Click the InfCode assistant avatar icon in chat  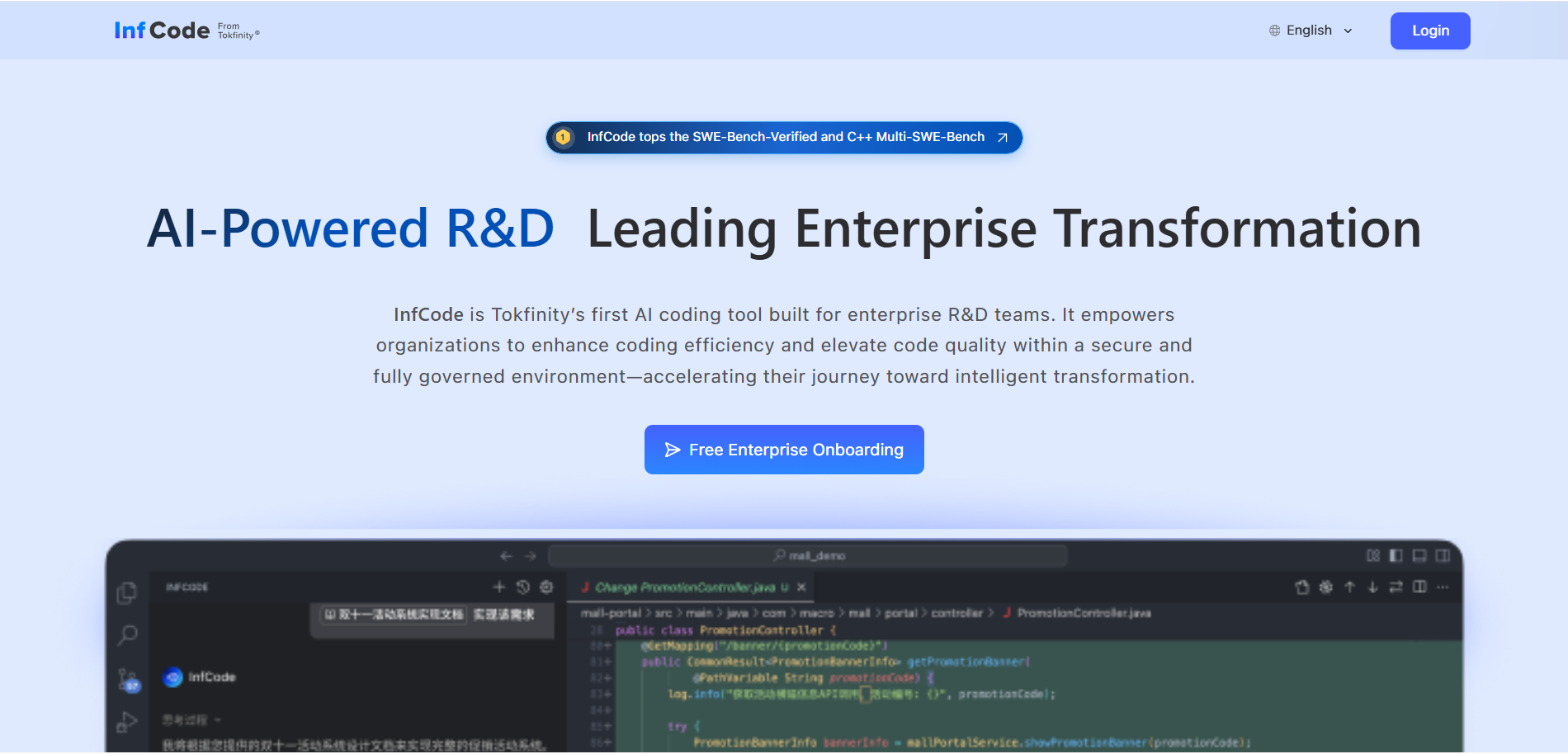click(x=173, y=677)
